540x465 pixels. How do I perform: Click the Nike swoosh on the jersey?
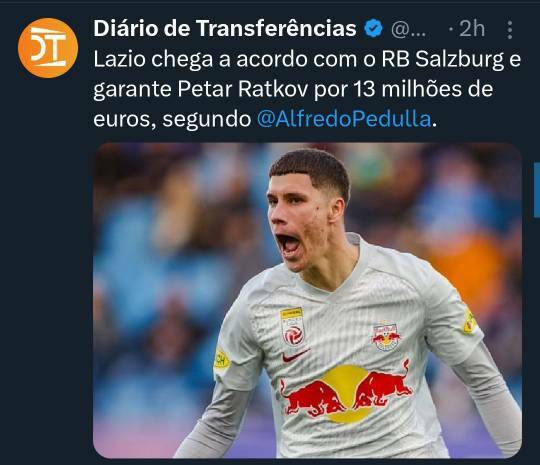295,355
